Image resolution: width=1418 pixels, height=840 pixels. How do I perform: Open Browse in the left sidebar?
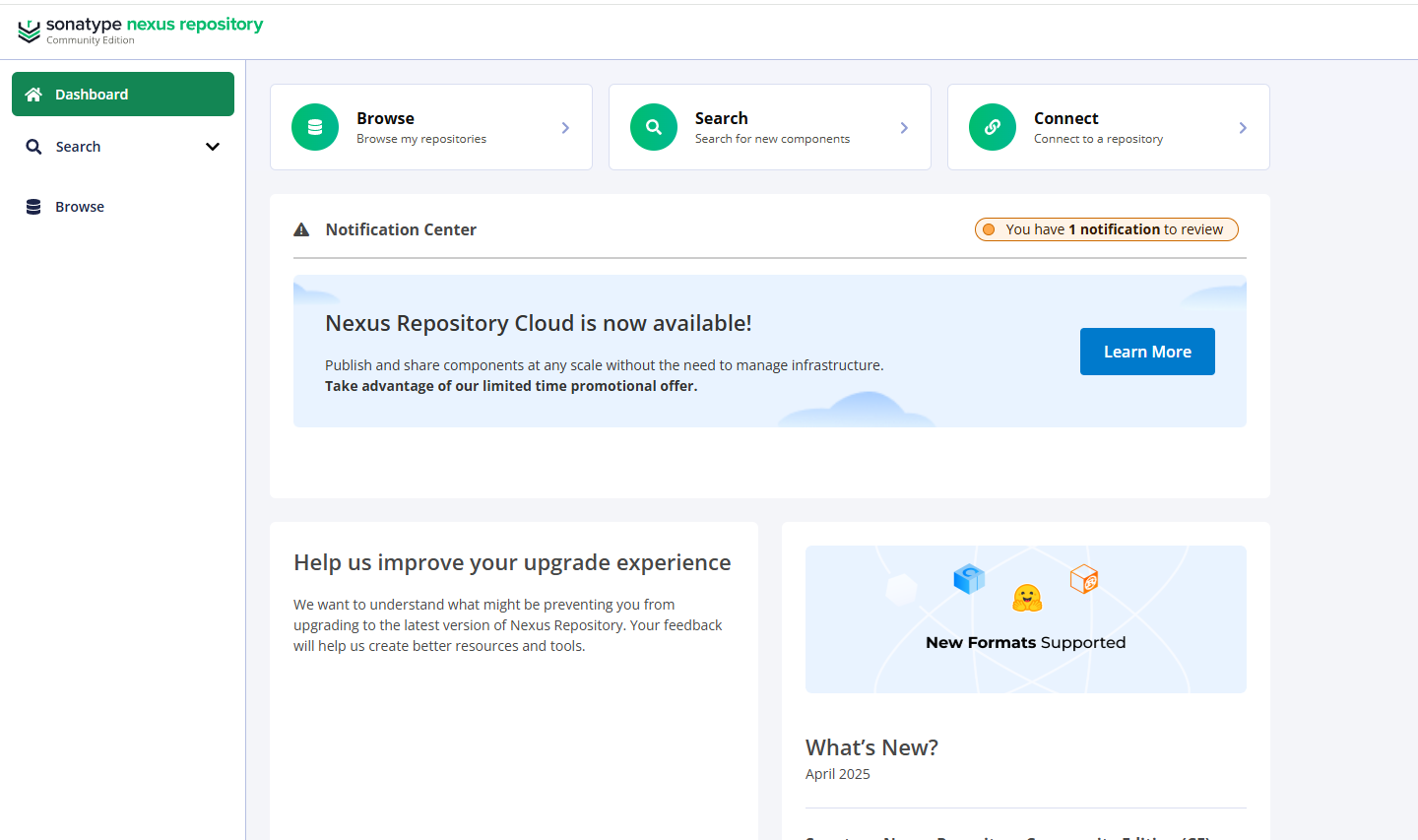point(80,207)
